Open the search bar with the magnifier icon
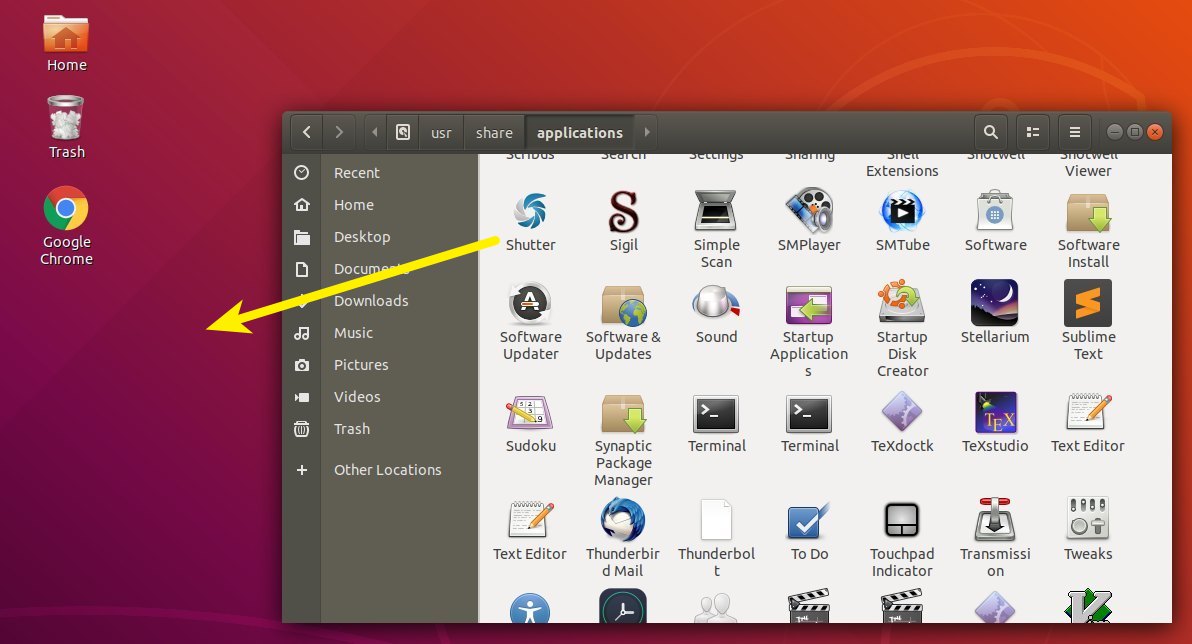1192x644 pixels. coord(989,132)
